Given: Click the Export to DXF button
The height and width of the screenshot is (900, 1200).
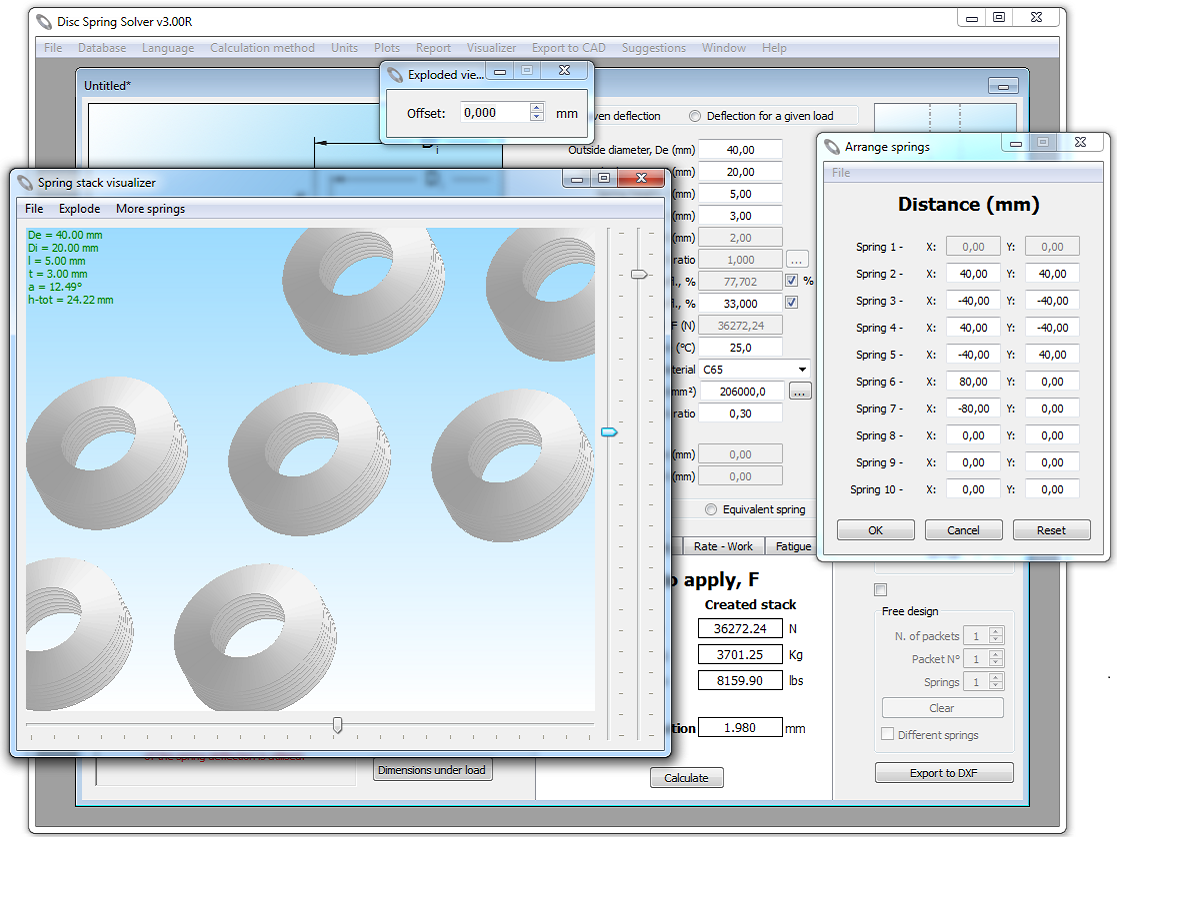Looking at the screenshot, I should coord(945,773).
